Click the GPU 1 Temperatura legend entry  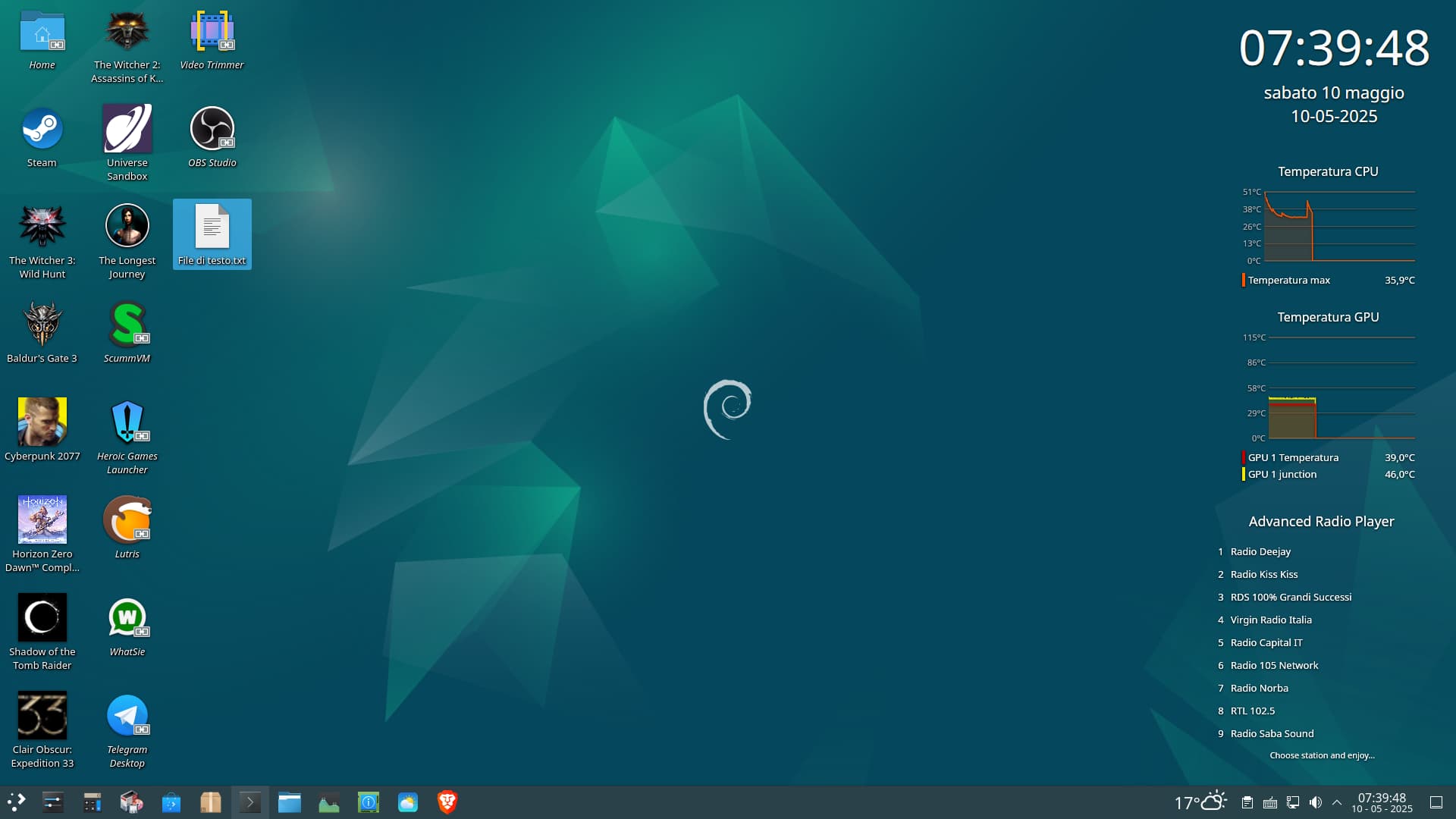pos(1329,457)
